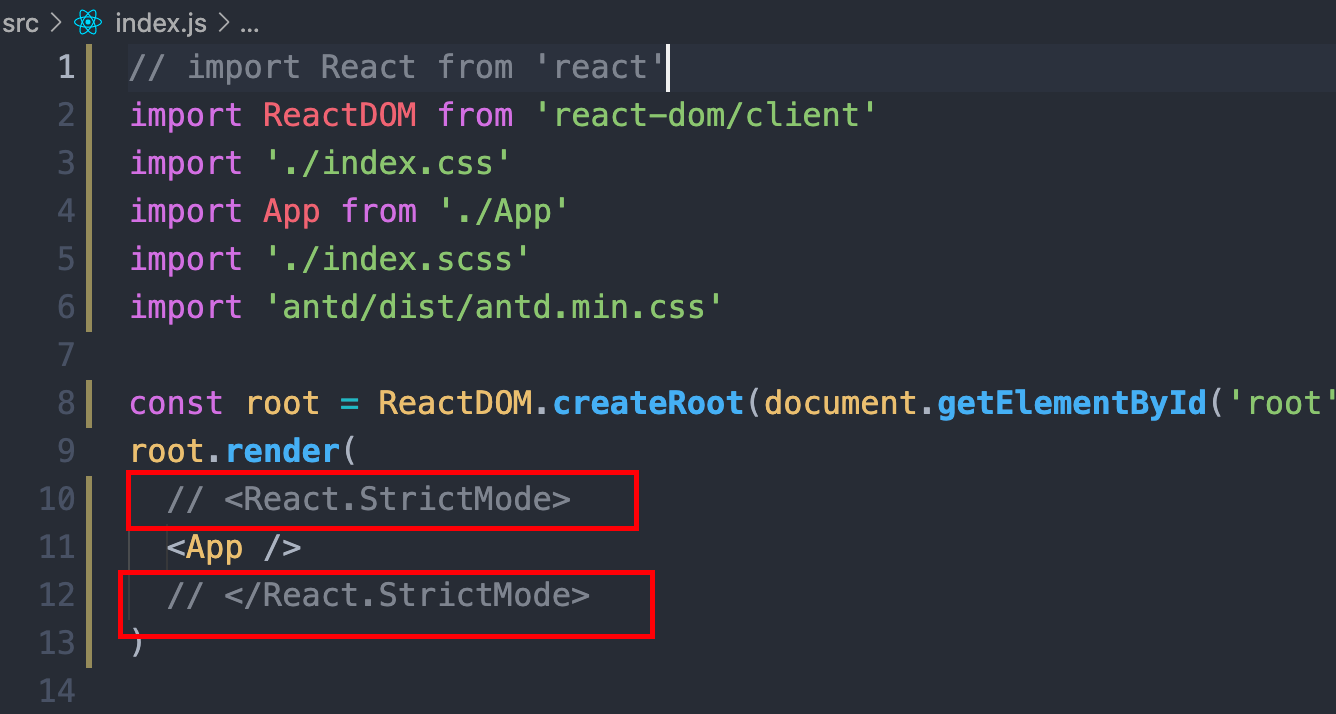Click the 'ReactDOM' import on line 2
The width and height of the screenshot is (1336, 714).
point(339,114)
